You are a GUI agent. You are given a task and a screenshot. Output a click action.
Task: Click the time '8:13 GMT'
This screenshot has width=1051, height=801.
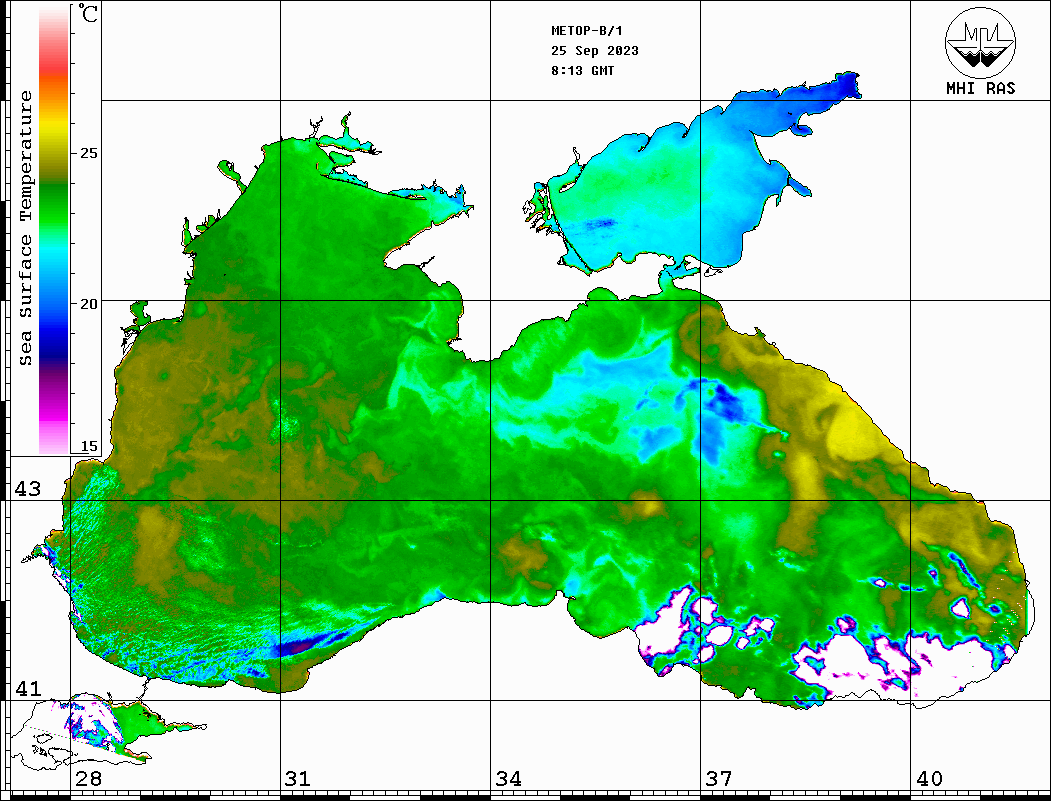pos(582,70)
